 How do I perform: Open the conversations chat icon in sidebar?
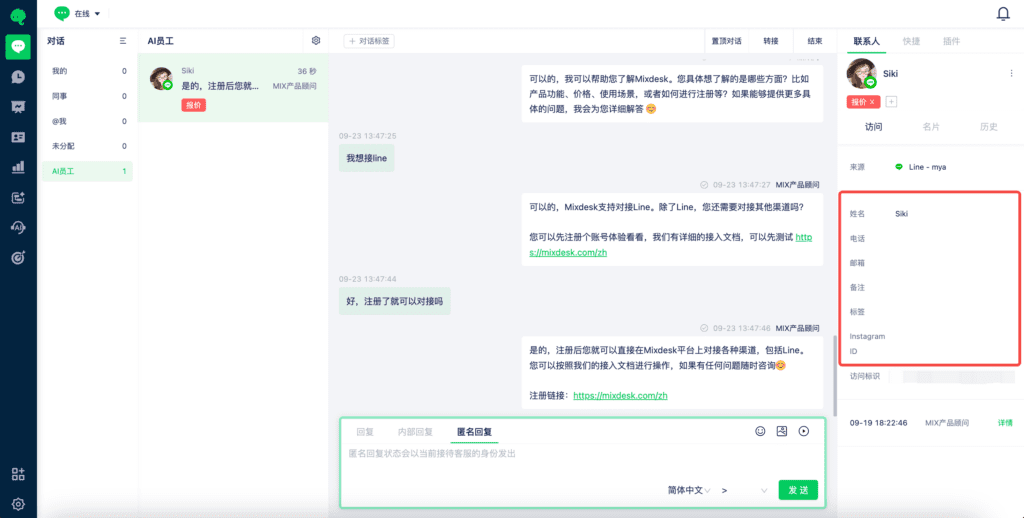pyautogui.click(x=18, y=47)
